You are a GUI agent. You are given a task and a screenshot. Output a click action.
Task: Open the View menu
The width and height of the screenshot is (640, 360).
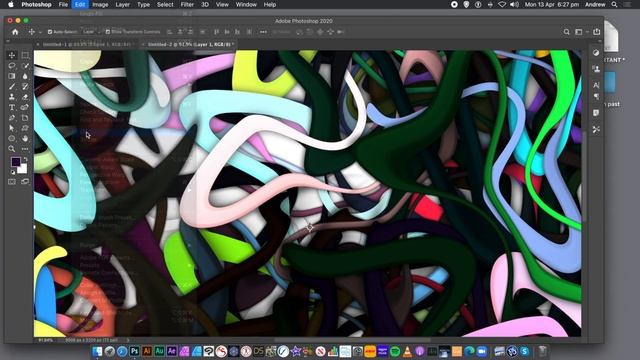pyautogui.click(x=222, y=4)
